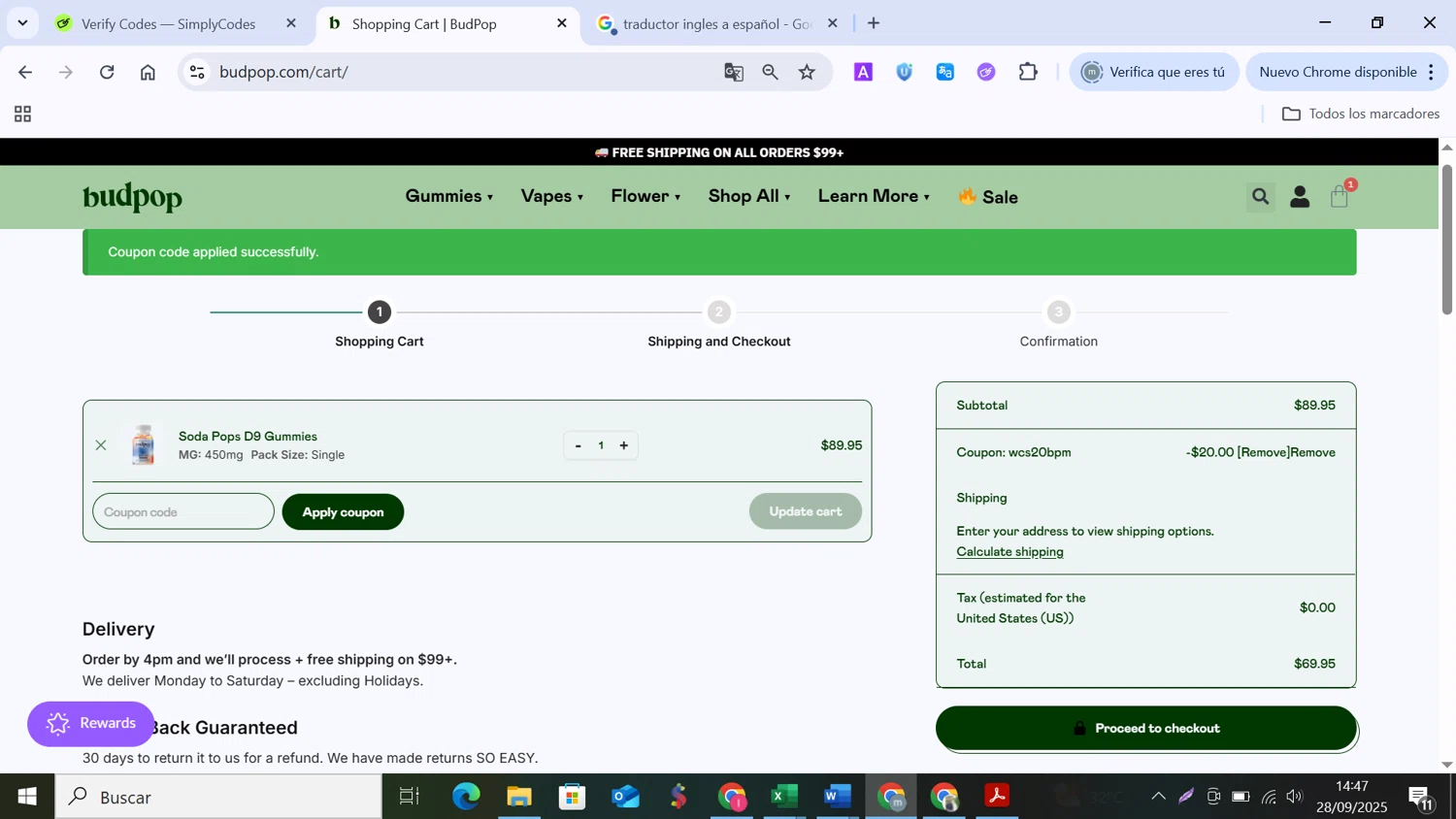
Task: Open the Bitwarden shield extension
Action: (x=905, y=72)
